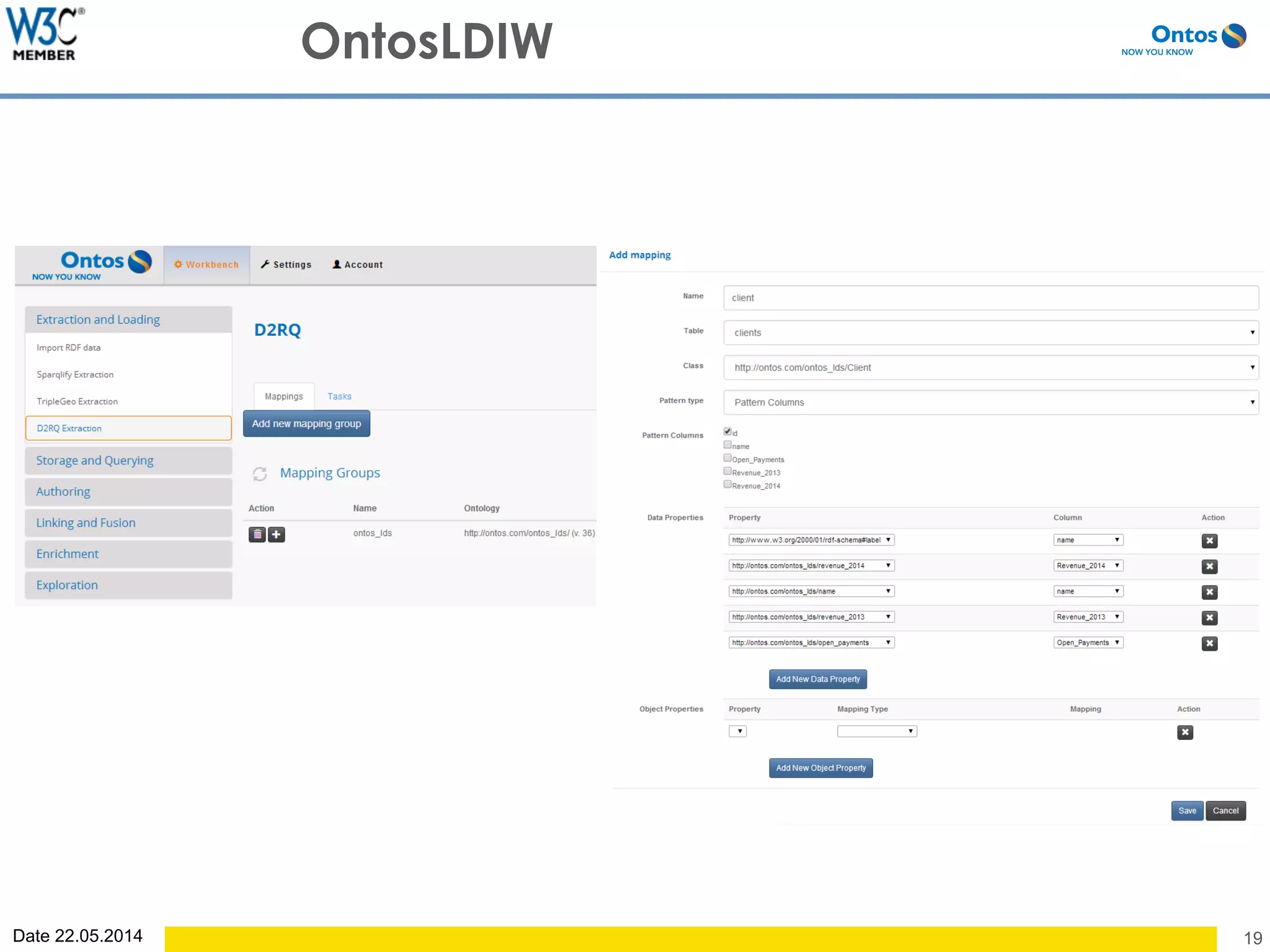The width and height of the screenshot is (1270, 952).
Task: Open Import RDF data
Action: [x=68, y=348]
